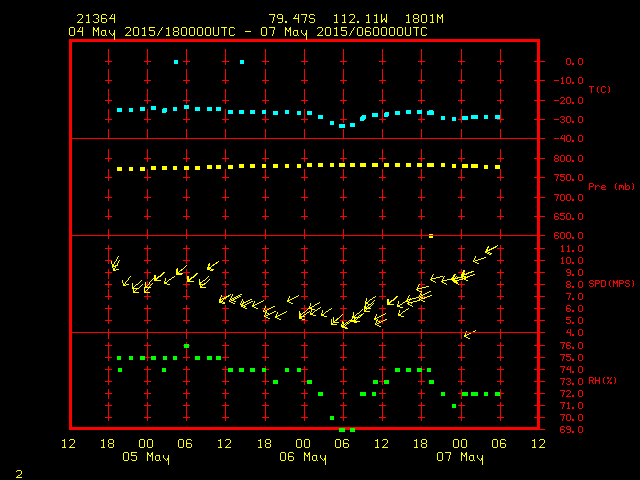Click the isolated wind arrow at 4.0 MPS
Screen dimensions: 640x480
(469, 334)
